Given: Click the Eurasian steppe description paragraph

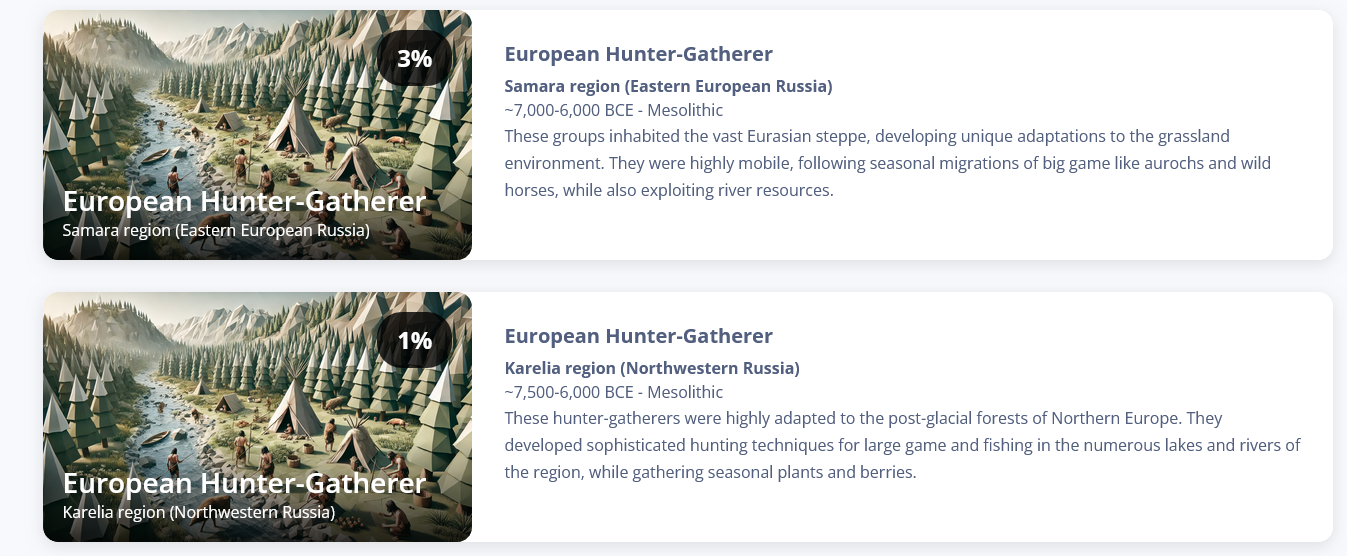Looking at the screenshot, I should pyautogui.click(x=888, y=163).
